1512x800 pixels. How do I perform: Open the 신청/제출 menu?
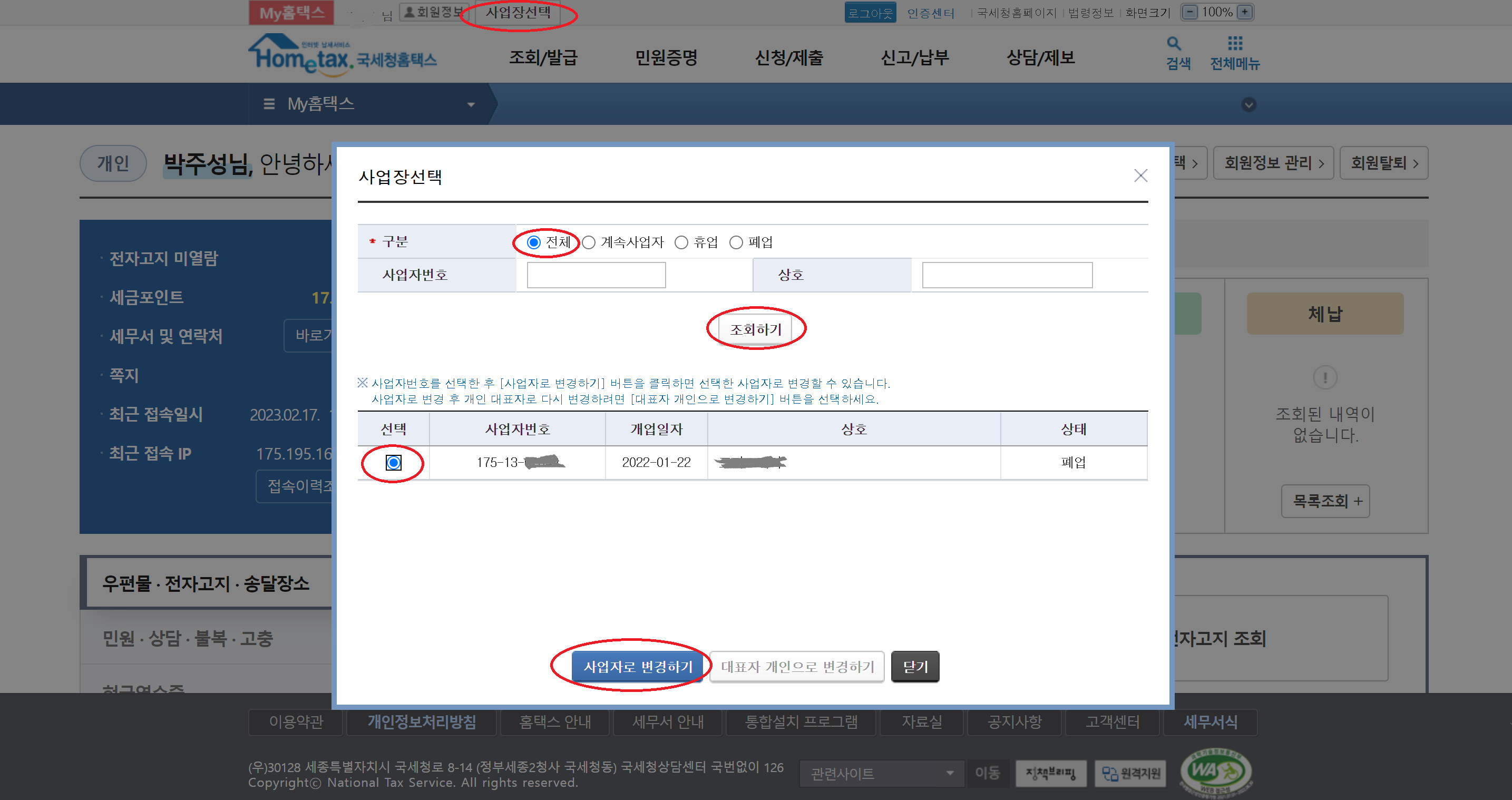(789, 57)
